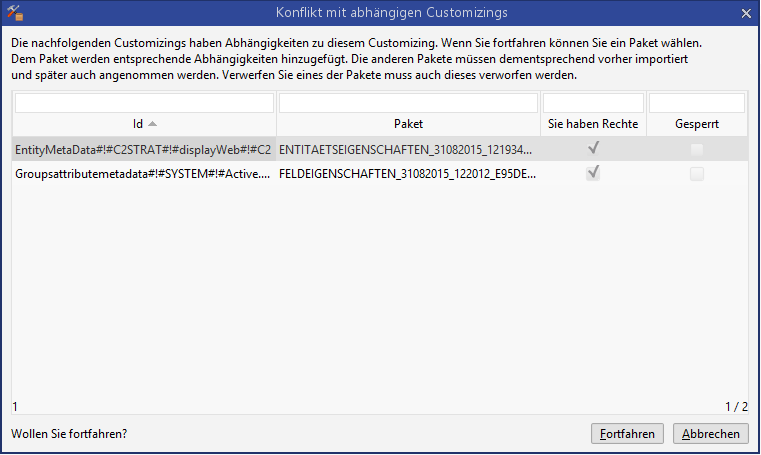The image size is (761, 455).
Task: Click the application icon in the title bar
Action: (13, 13)
